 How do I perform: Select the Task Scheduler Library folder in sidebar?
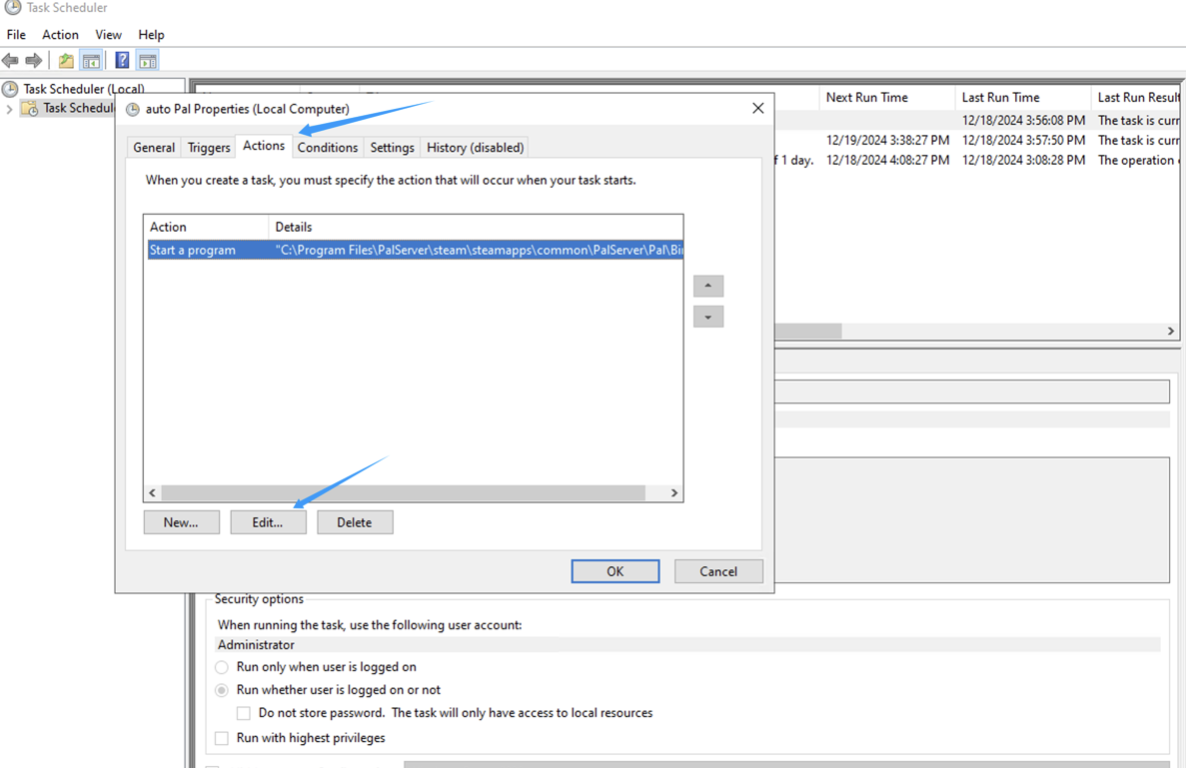[68, 108]
